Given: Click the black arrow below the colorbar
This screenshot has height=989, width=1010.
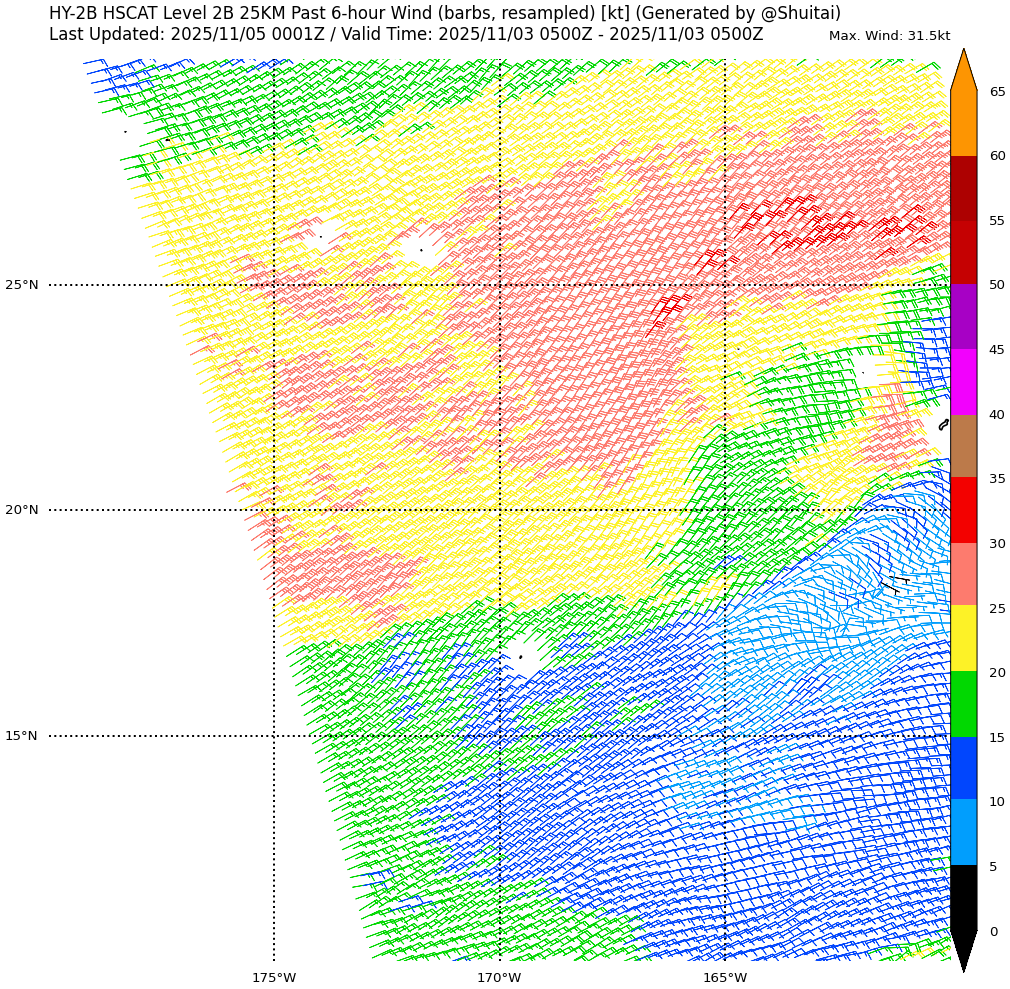Looking at the screenshot, I should click(963, 948).
